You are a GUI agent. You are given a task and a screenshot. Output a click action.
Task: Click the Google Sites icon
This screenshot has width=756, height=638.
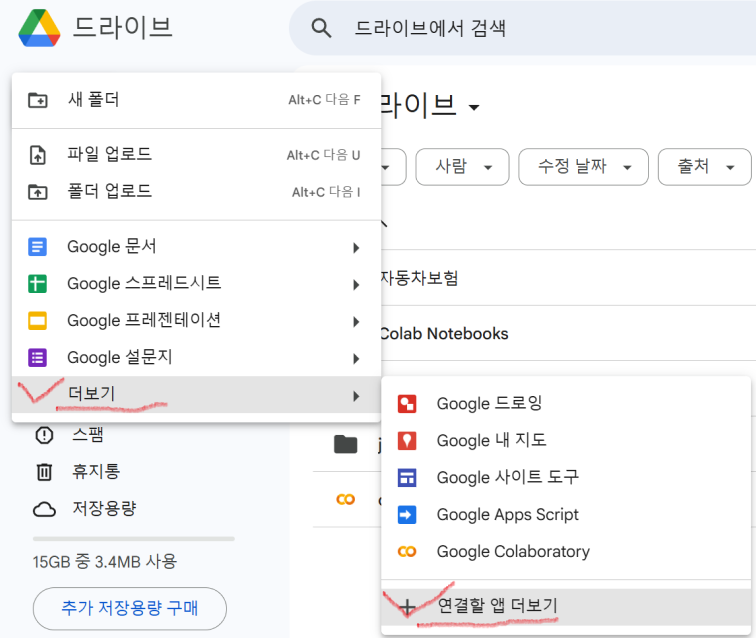[x=407, y=478]
